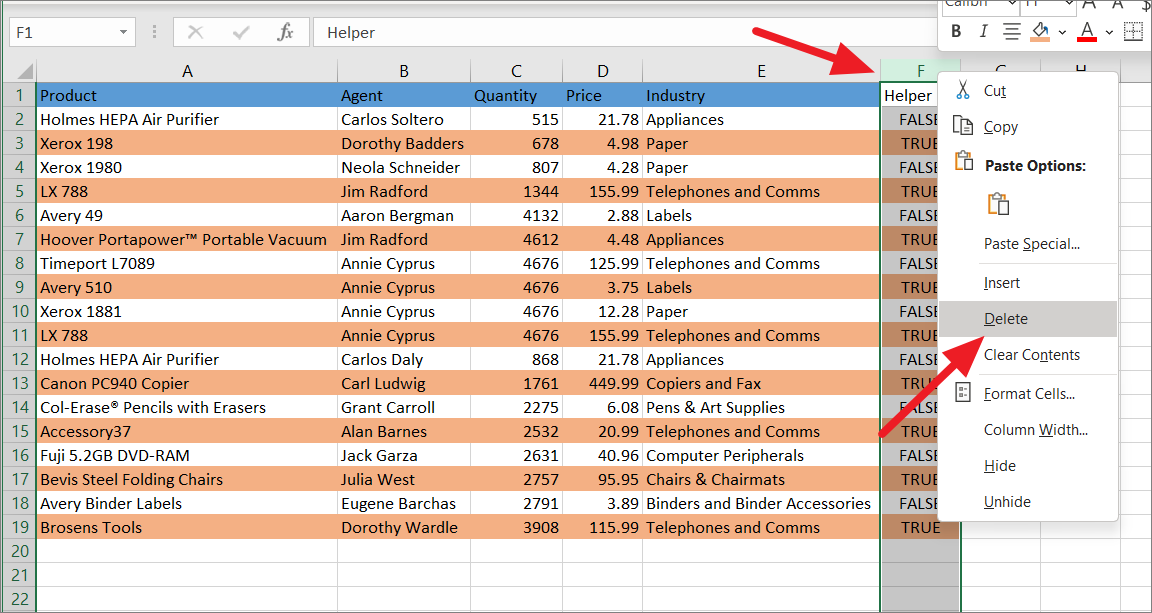
Task: Click the Copy icon in context menu
Action: click(x=963, y=127)
